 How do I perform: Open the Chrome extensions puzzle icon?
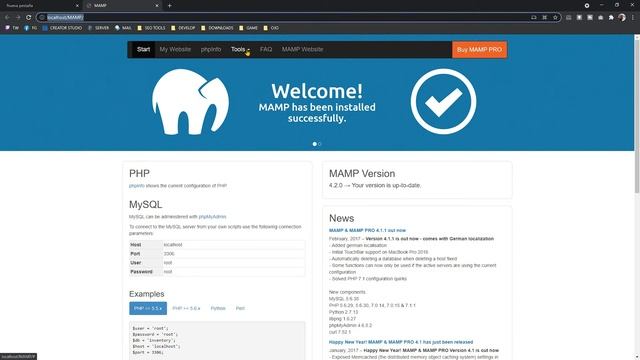(x=611, y=18)
